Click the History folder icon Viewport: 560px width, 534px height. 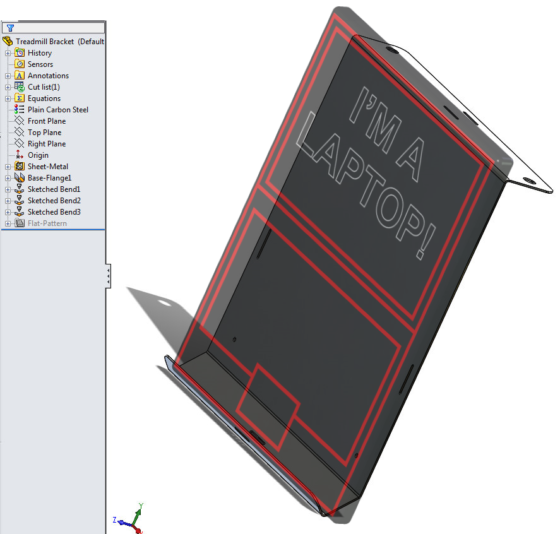[19, 53]
